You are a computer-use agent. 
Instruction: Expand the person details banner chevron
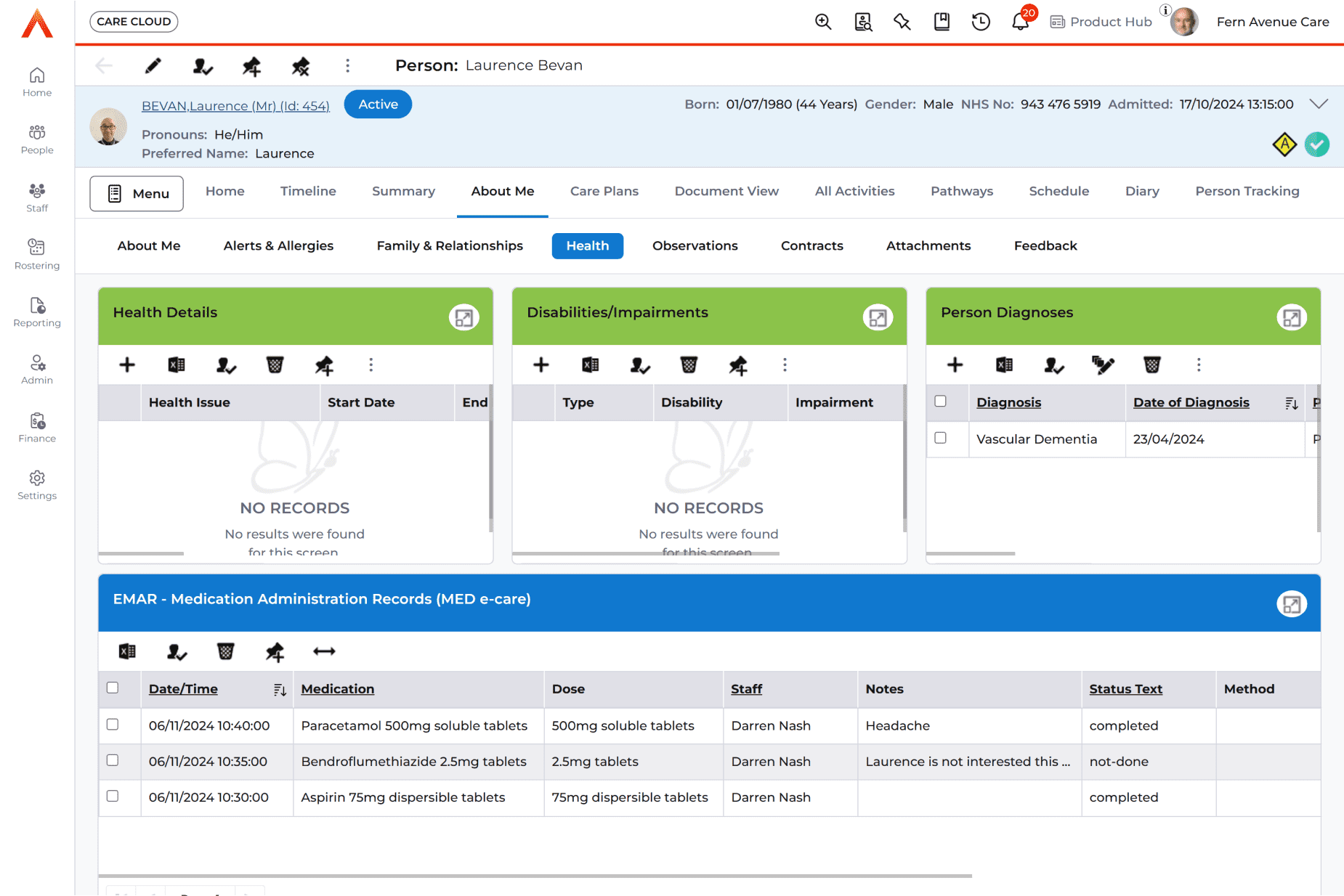point(1319,104)
